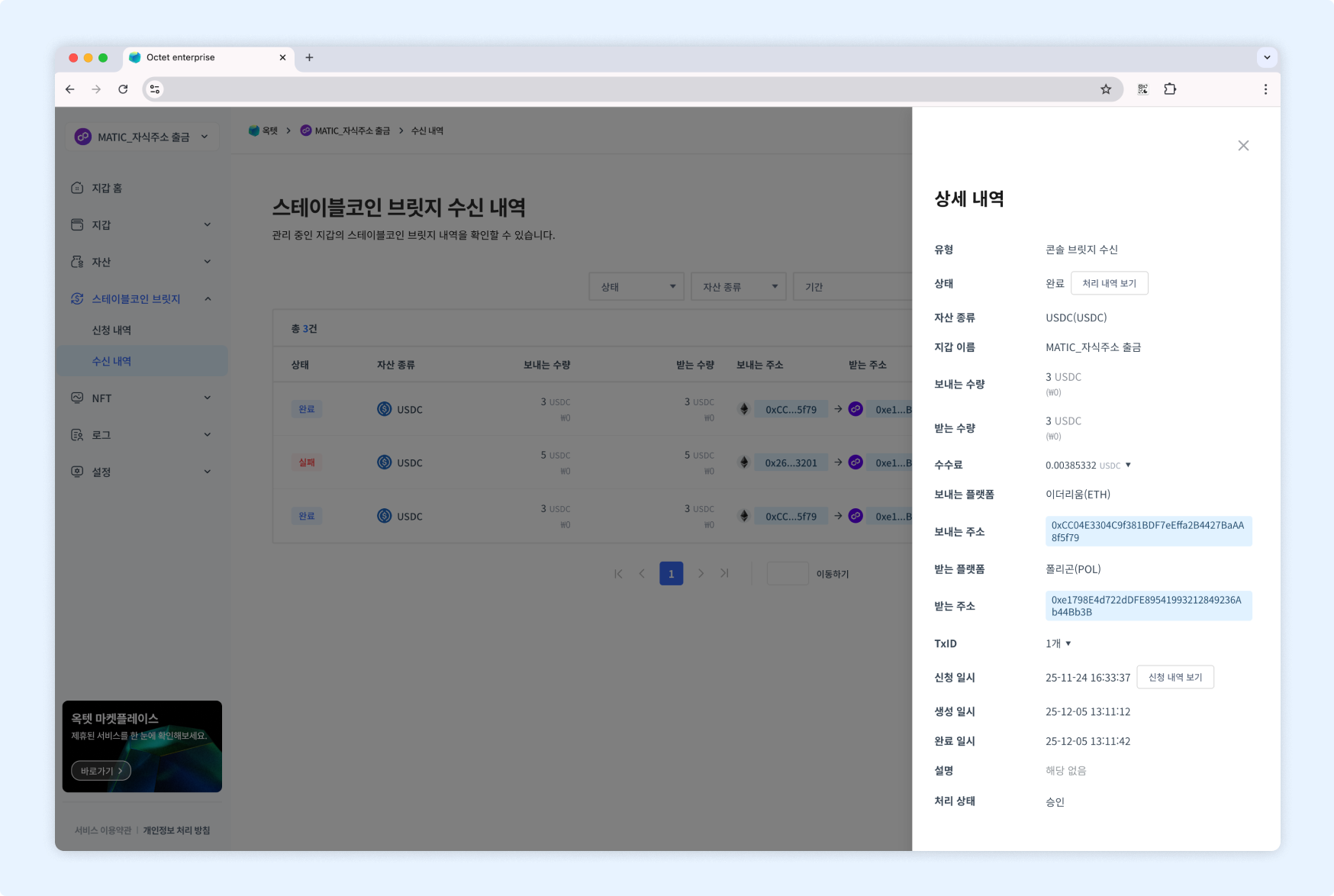Open the tab search dropdown arrow
1334x896 pixels.
point(1267,57)
